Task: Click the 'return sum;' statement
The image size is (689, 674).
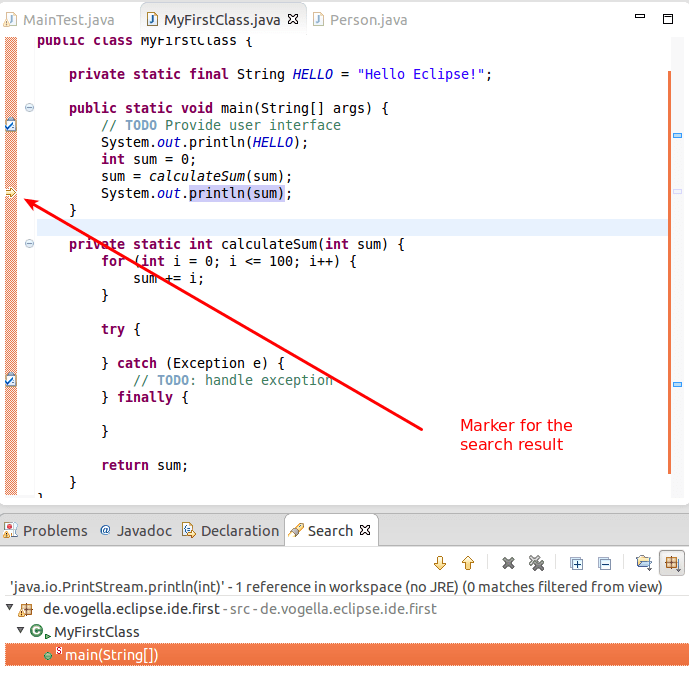Action: [x=145, y=465]
